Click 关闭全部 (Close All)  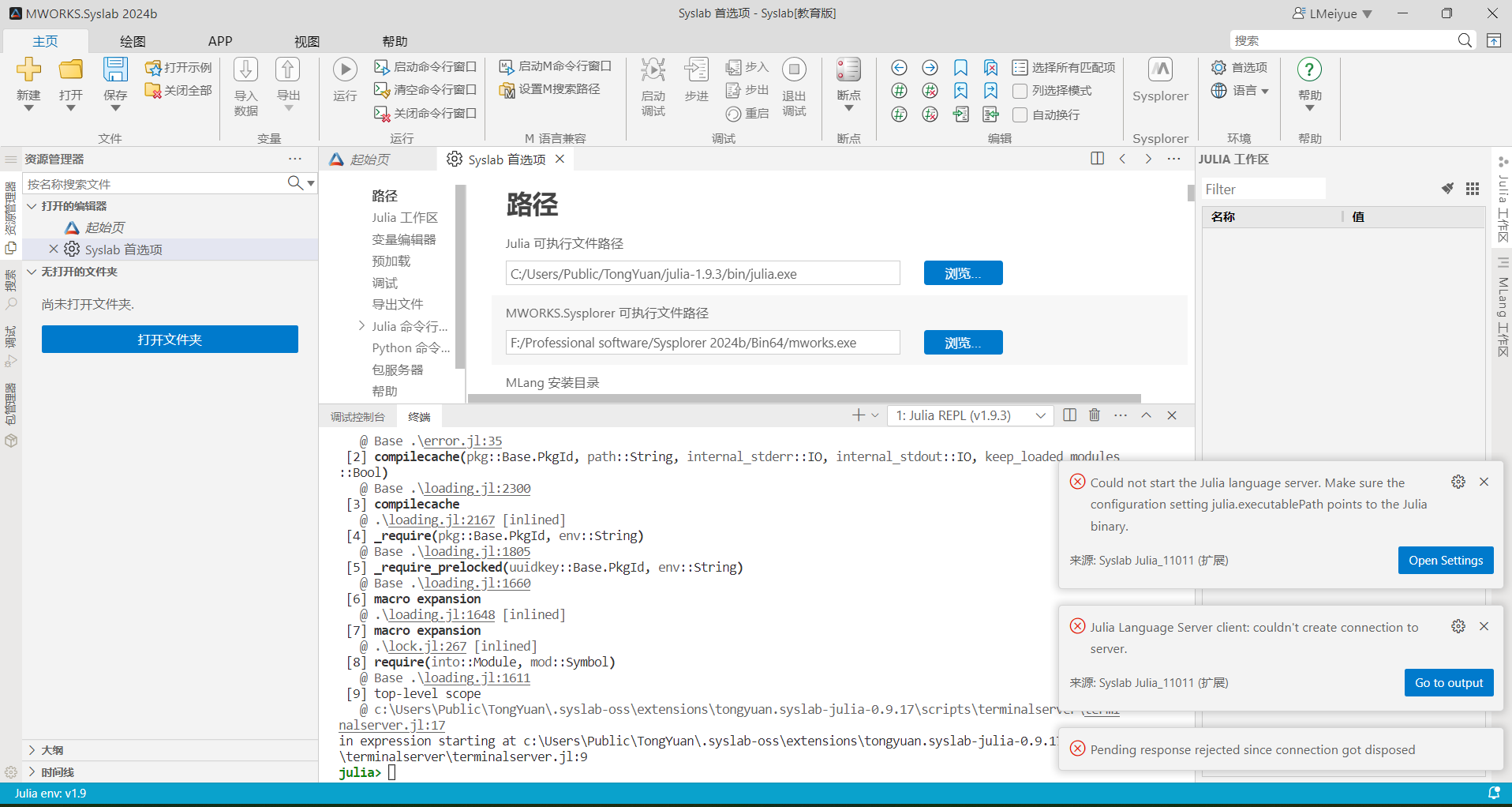pos(178,91)
